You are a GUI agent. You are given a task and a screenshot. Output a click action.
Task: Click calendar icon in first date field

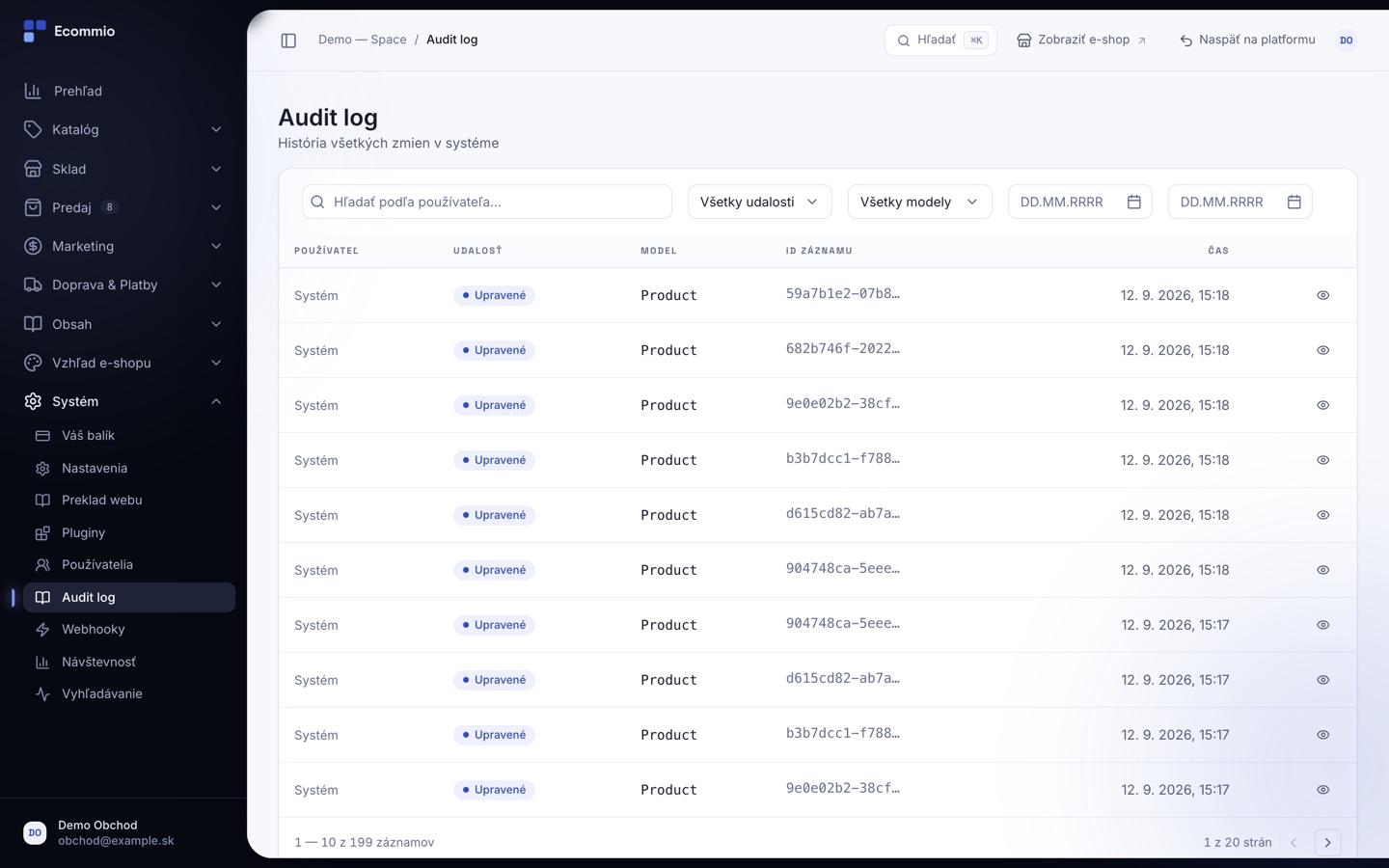(x=1134, y=202)
